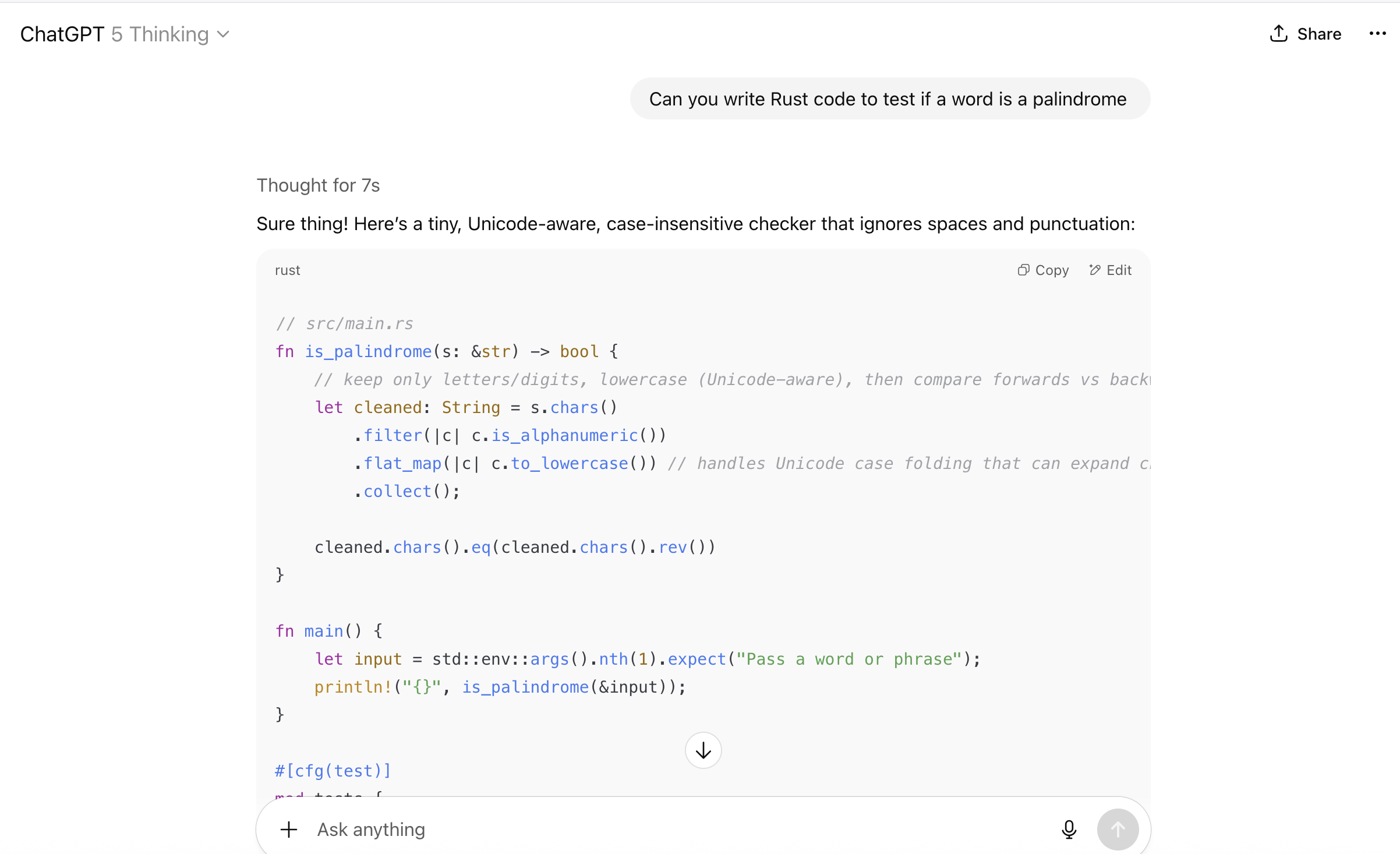Click the 'cleaned.chars().eq' comparison line
1400x854 pixels.
pos(515,547)
